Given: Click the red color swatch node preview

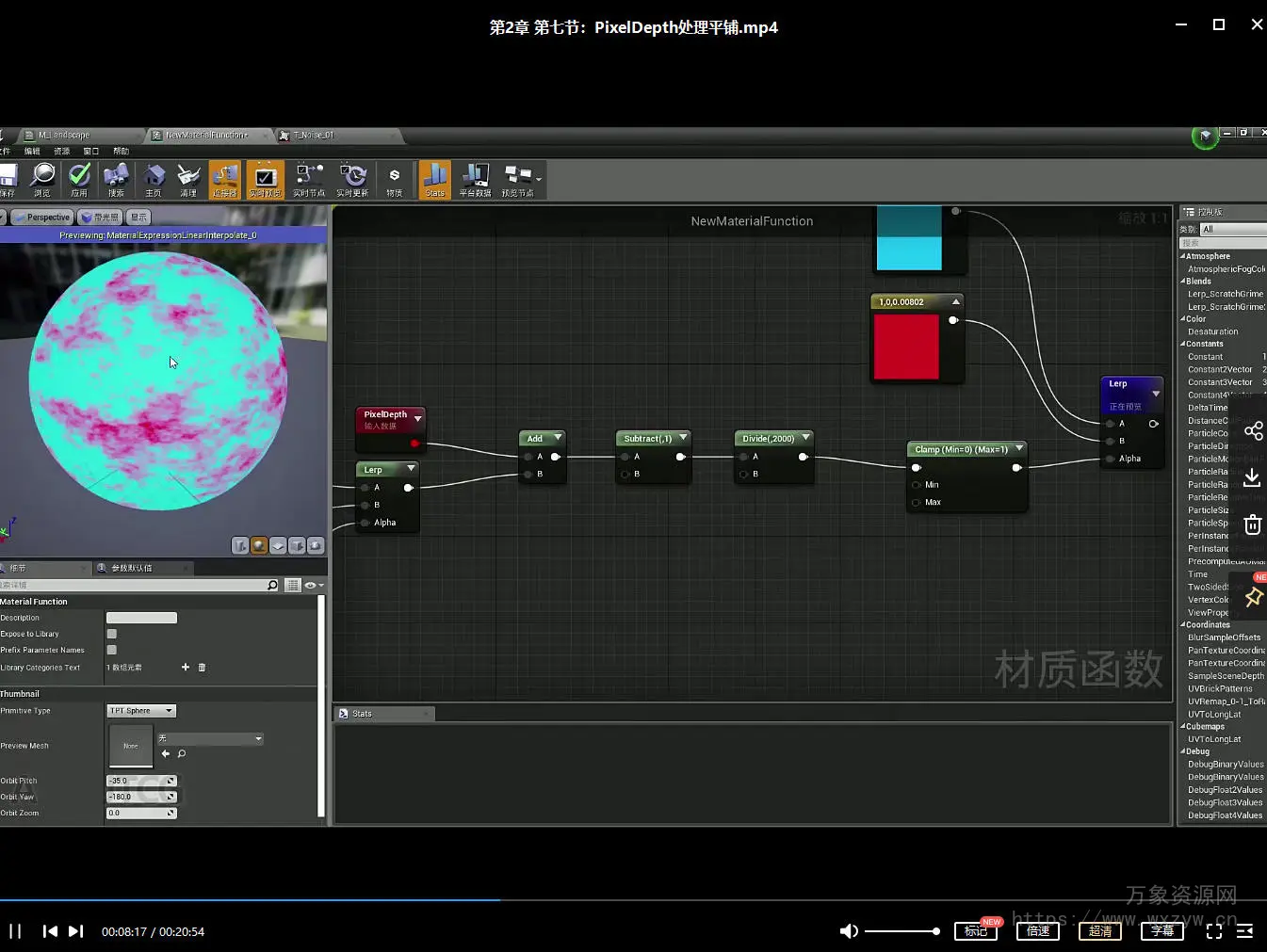Looking at the screenshot, I should tap(906, 347).
